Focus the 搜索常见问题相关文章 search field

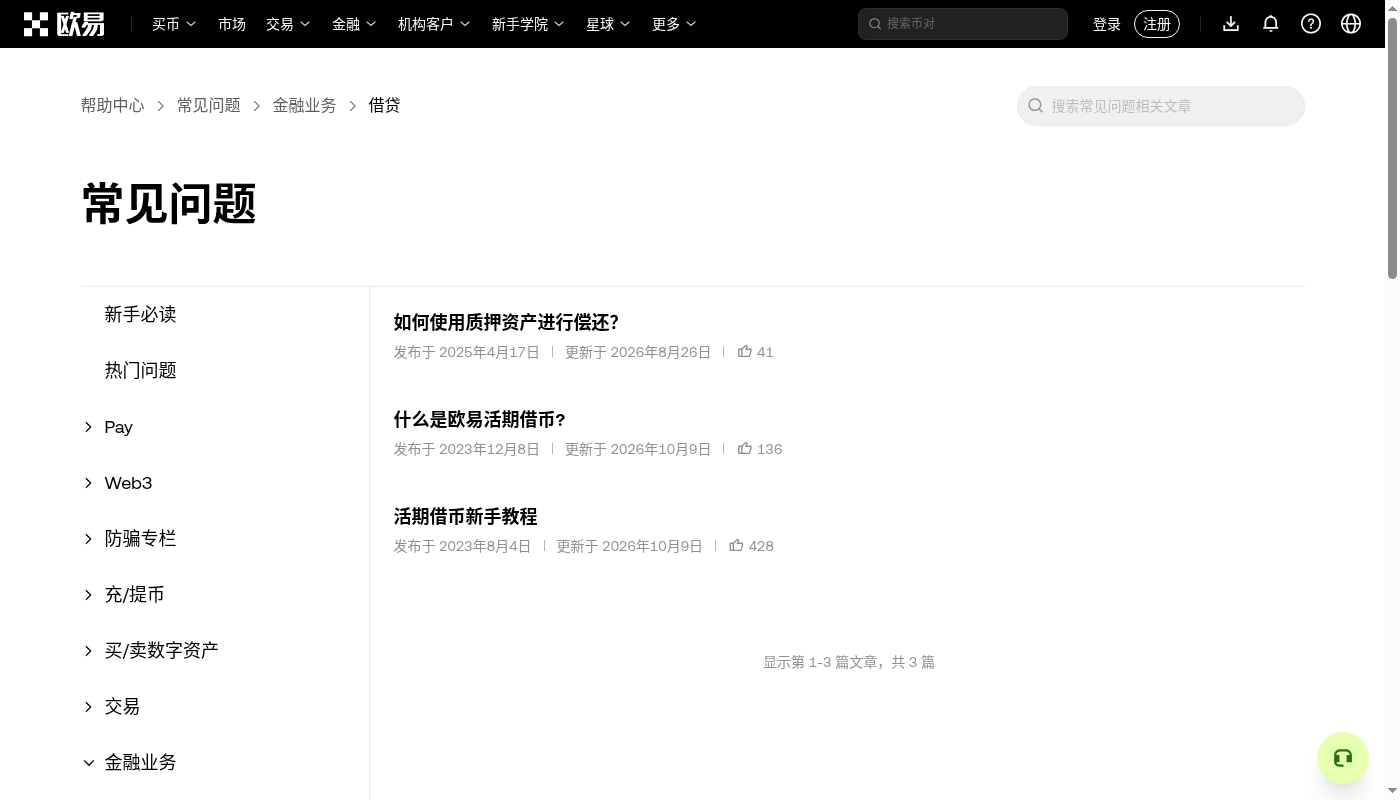pyautogui.click(x=1161, y=106)
